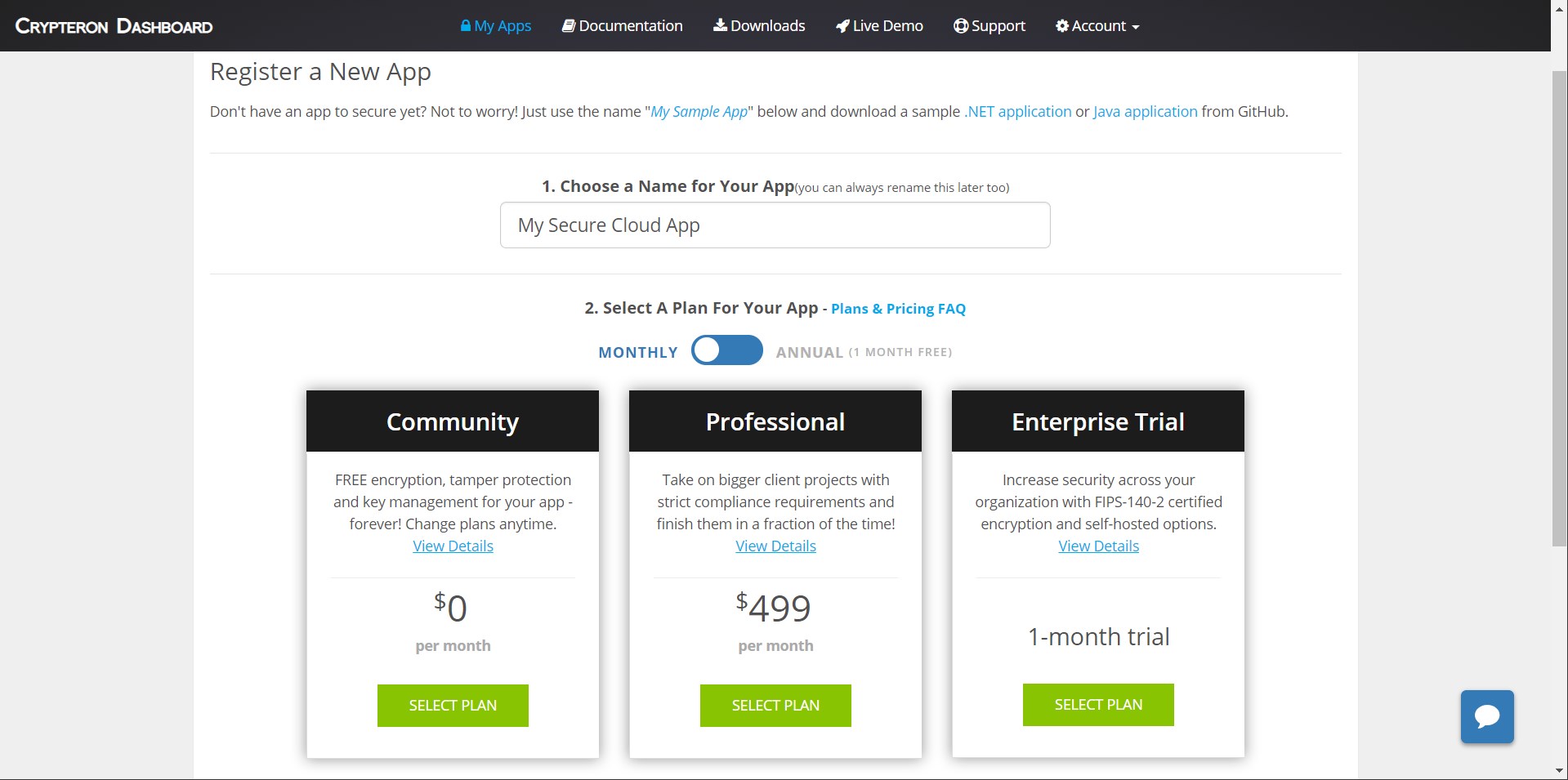This screenshot has height=780, width=1568.
Task: Open the Java application GitHub link
Action: (x=1145, y=112)
